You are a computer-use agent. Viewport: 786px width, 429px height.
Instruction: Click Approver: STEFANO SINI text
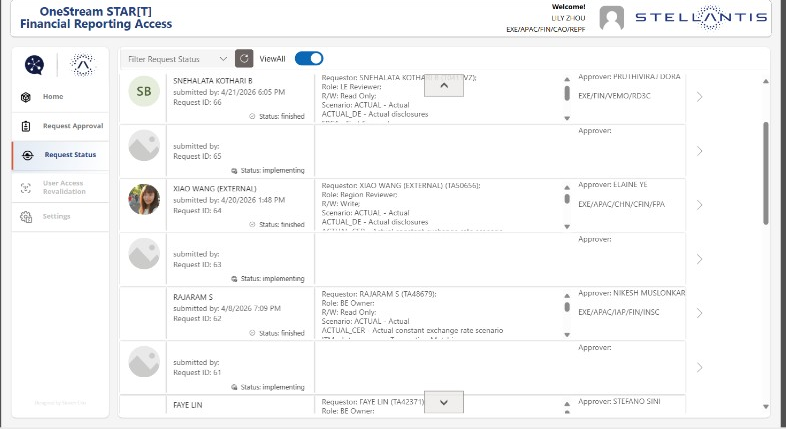(619, 401)
